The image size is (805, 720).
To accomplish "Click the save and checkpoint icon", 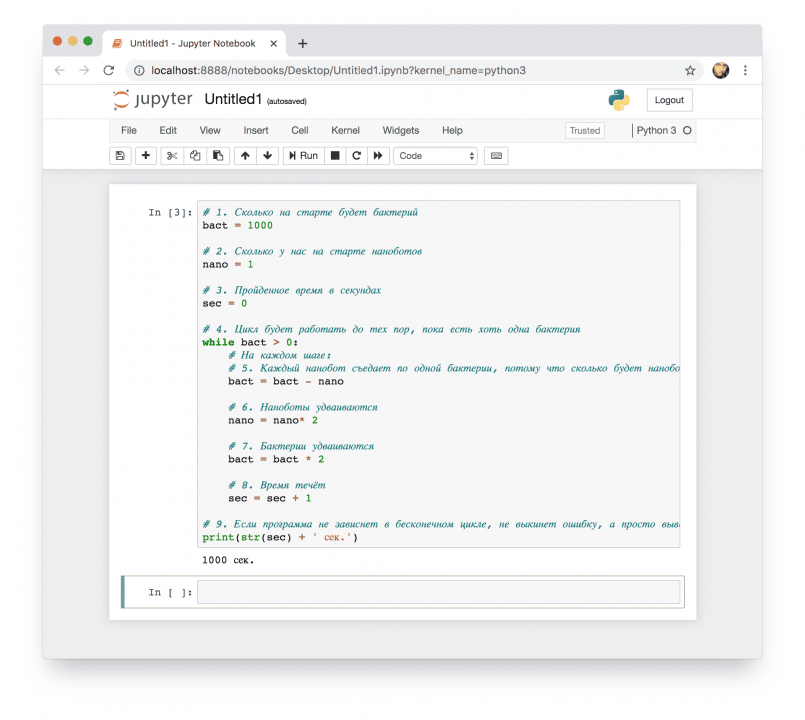I will 120,156.
